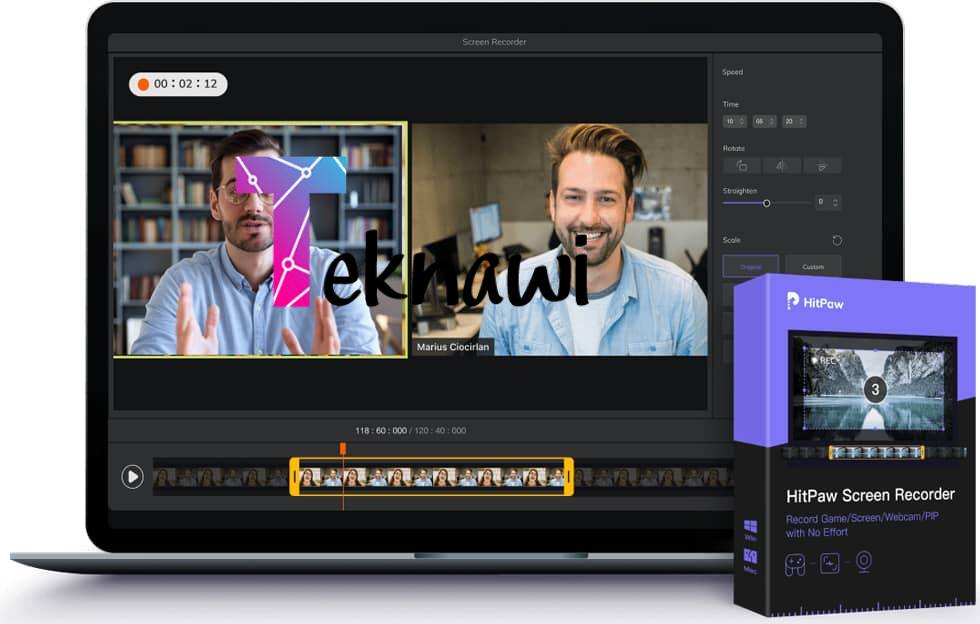Select the Custom scale option
This screenshot has height=624, width=980.
coord(813,266)
